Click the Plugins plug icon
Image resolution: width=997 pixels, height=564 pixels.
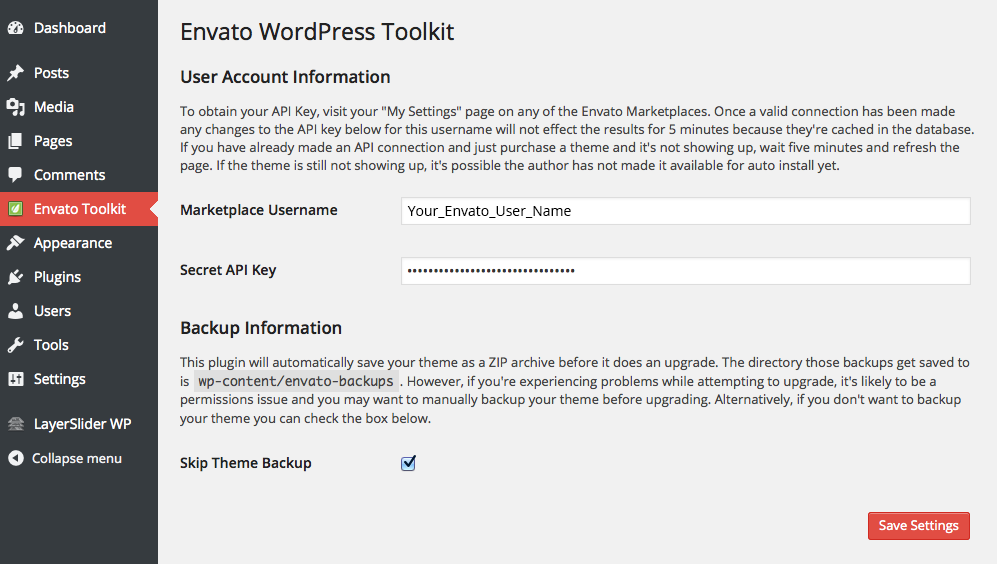(x=15, y=277)
